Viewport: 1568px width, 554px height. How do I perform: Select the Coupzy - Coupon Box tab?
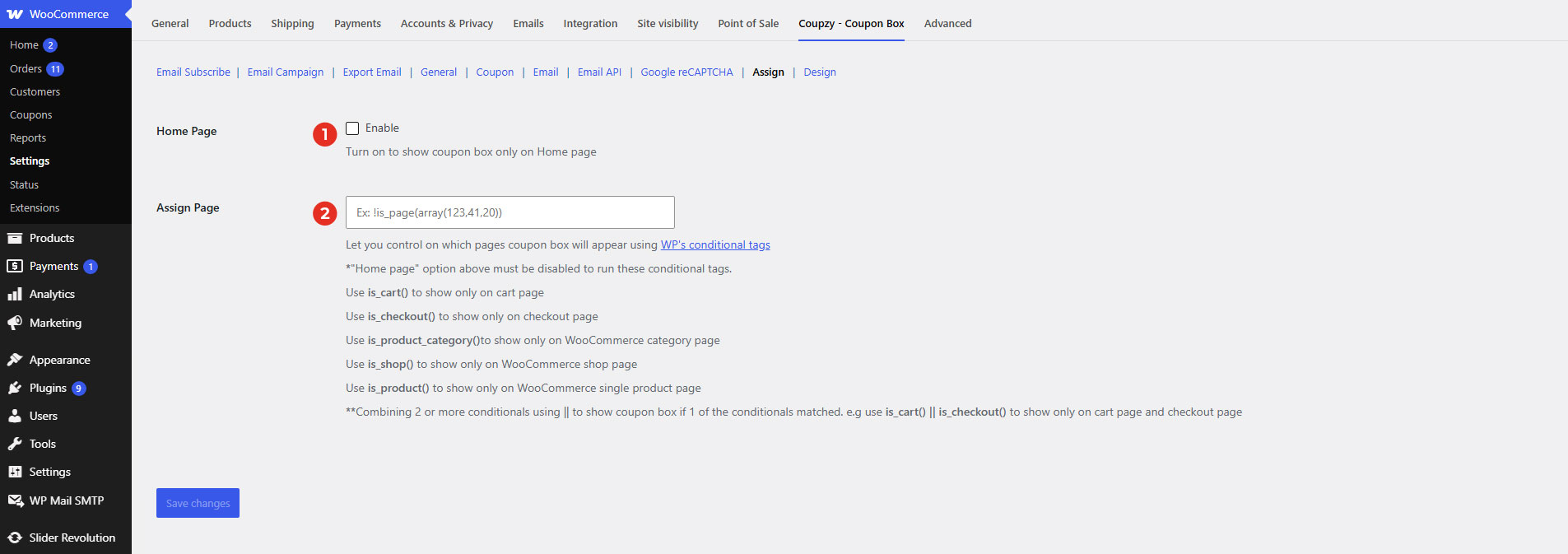click(x=851, y=23)
